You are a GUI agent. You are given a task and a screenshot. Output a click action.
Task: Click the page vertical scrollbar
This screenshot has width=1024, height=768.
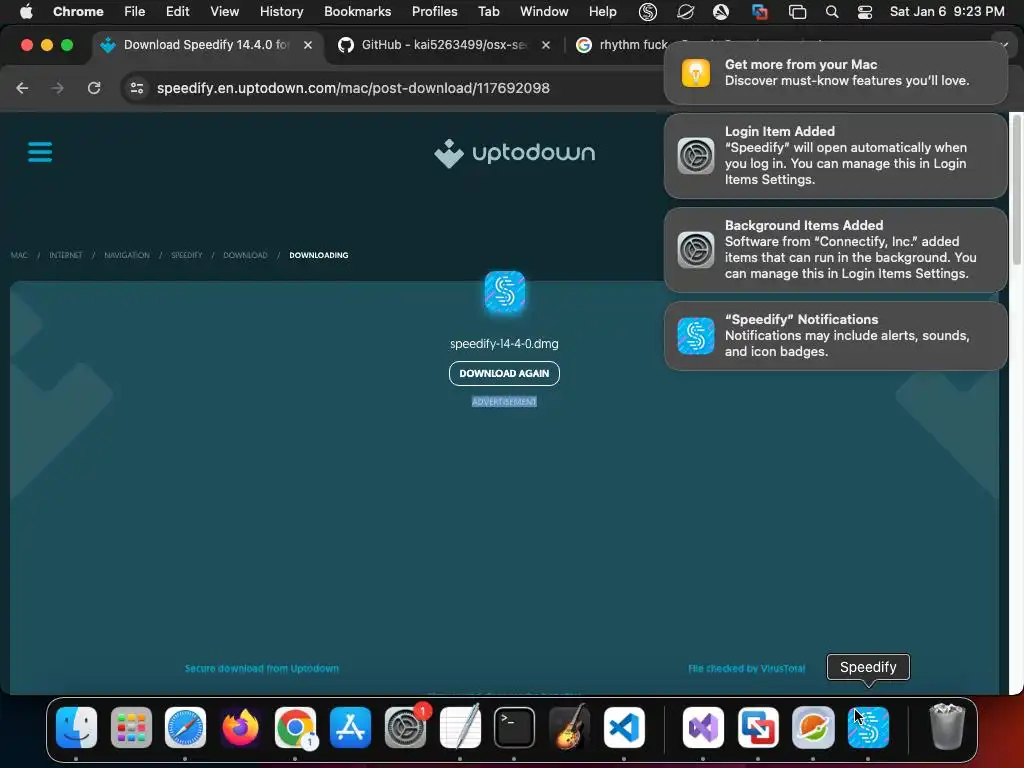(x=1016, y=189)
